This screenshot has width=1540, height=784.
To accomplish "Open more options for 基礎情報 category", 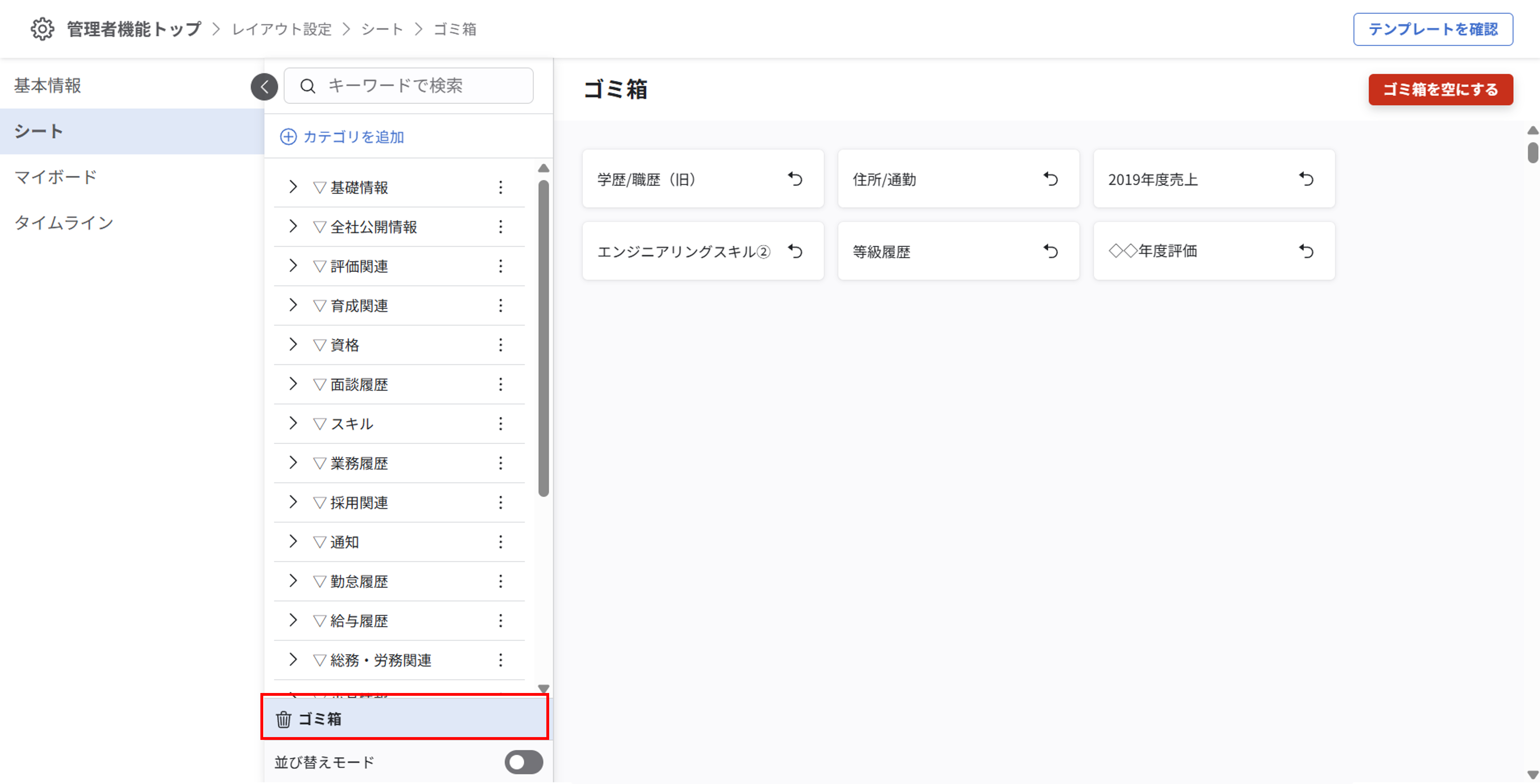I will point(500,187).
